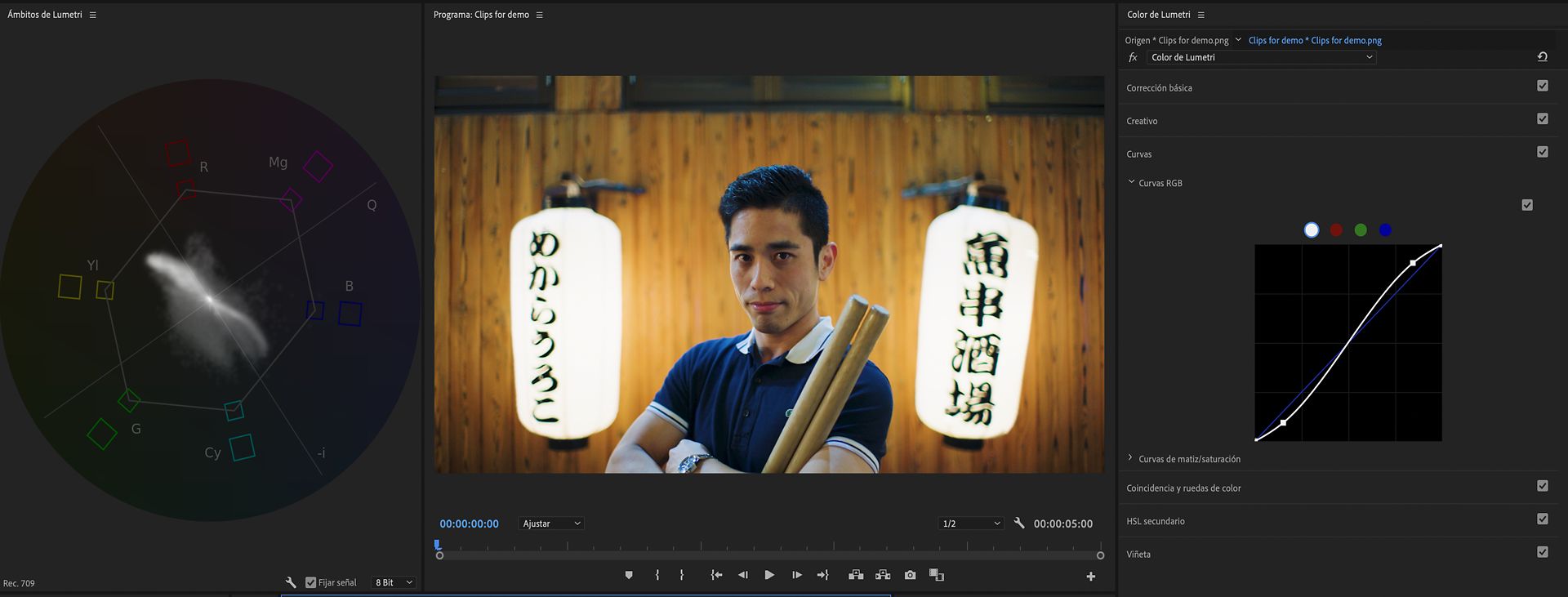Open the button editor plus icon

click(x=1090, y=577)
